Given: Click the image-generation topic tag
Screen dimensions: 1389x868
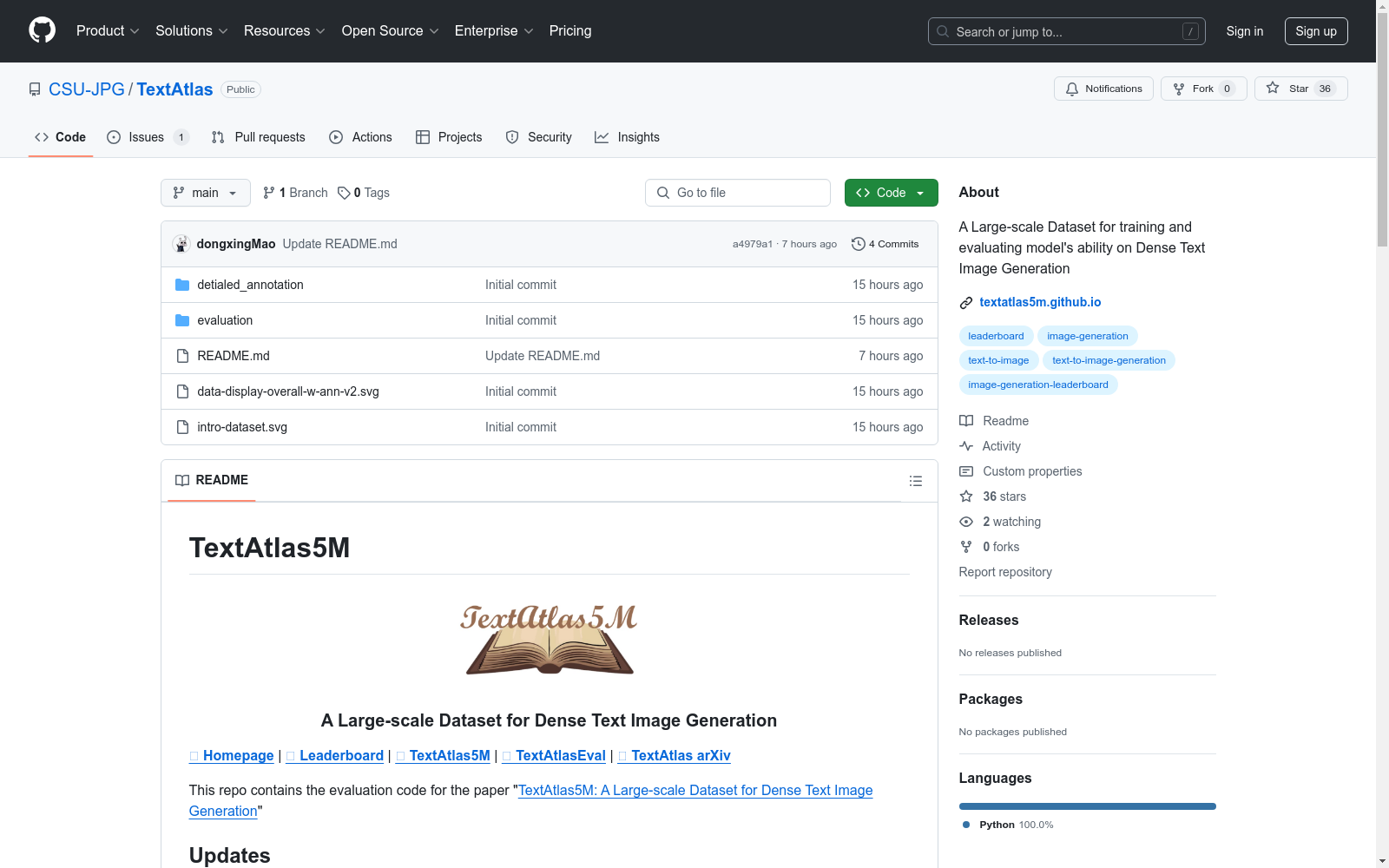Looking at the screenshot, I should click(1088, 336).
